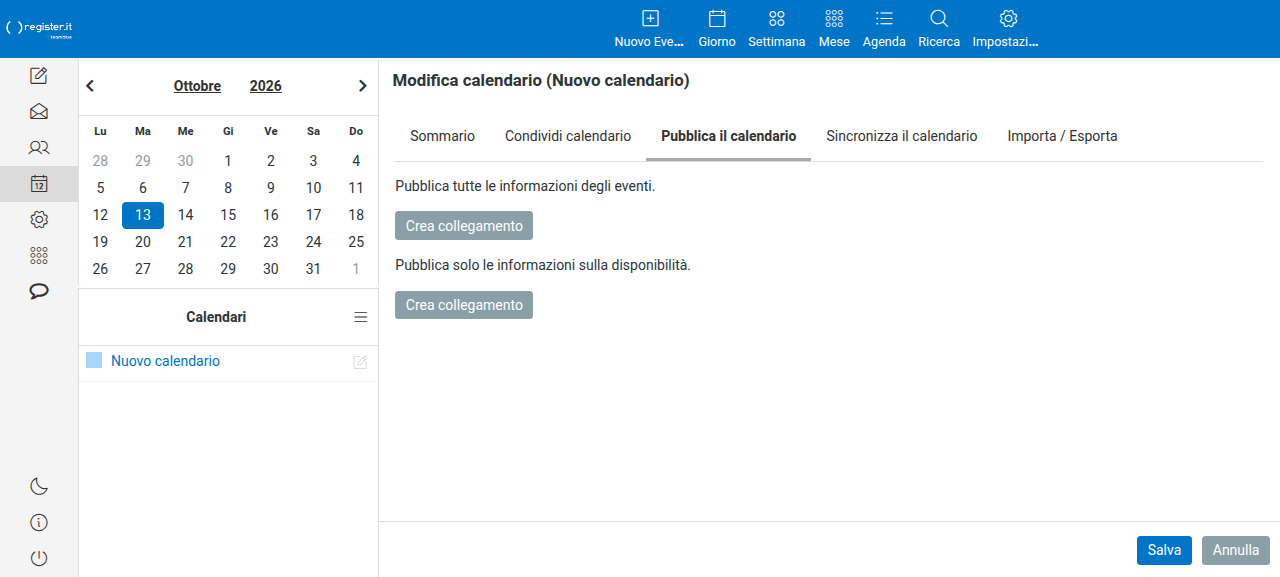Image resolution: width=1280 pixels, height=577 pixels.
Task: Select day 17 in mini calendar
Action: coord(313,215)
